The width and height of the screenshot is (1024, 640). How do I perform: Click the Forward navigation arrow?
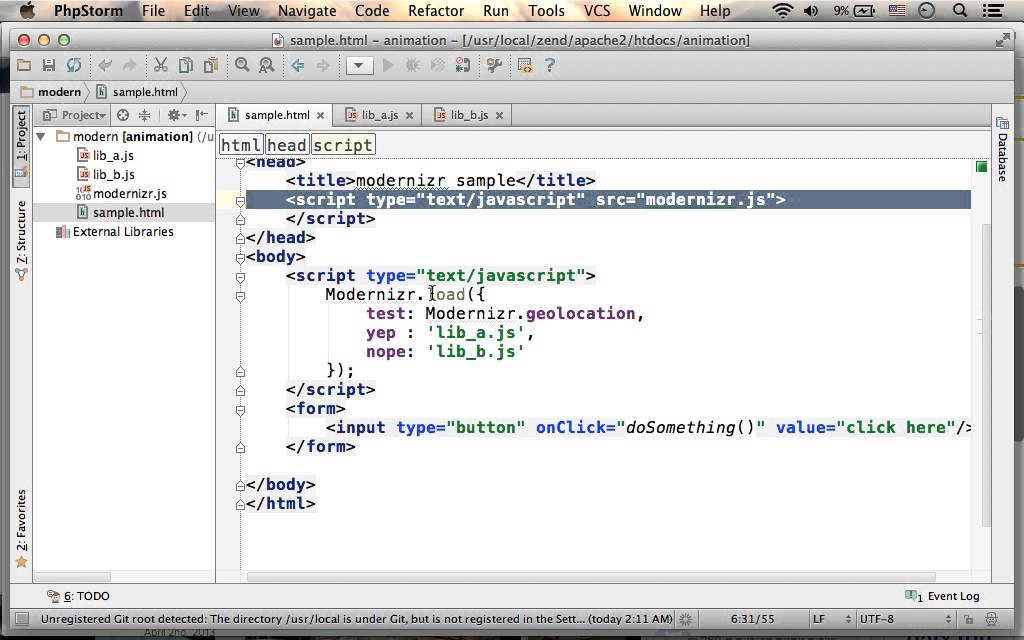coord(323,65)
